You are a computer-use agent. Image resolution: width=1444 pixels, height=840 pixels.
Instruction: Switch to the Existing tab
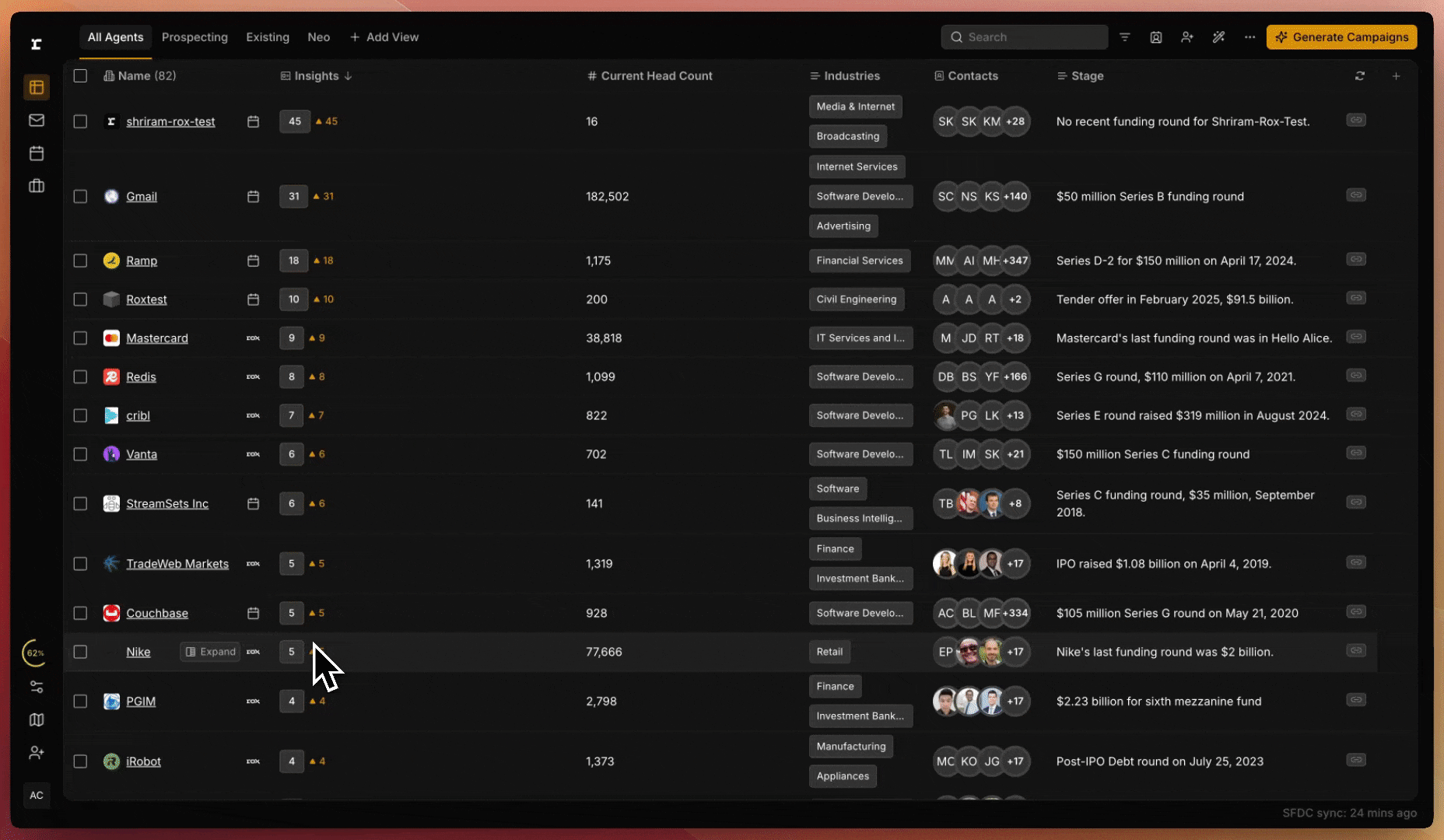268,37
